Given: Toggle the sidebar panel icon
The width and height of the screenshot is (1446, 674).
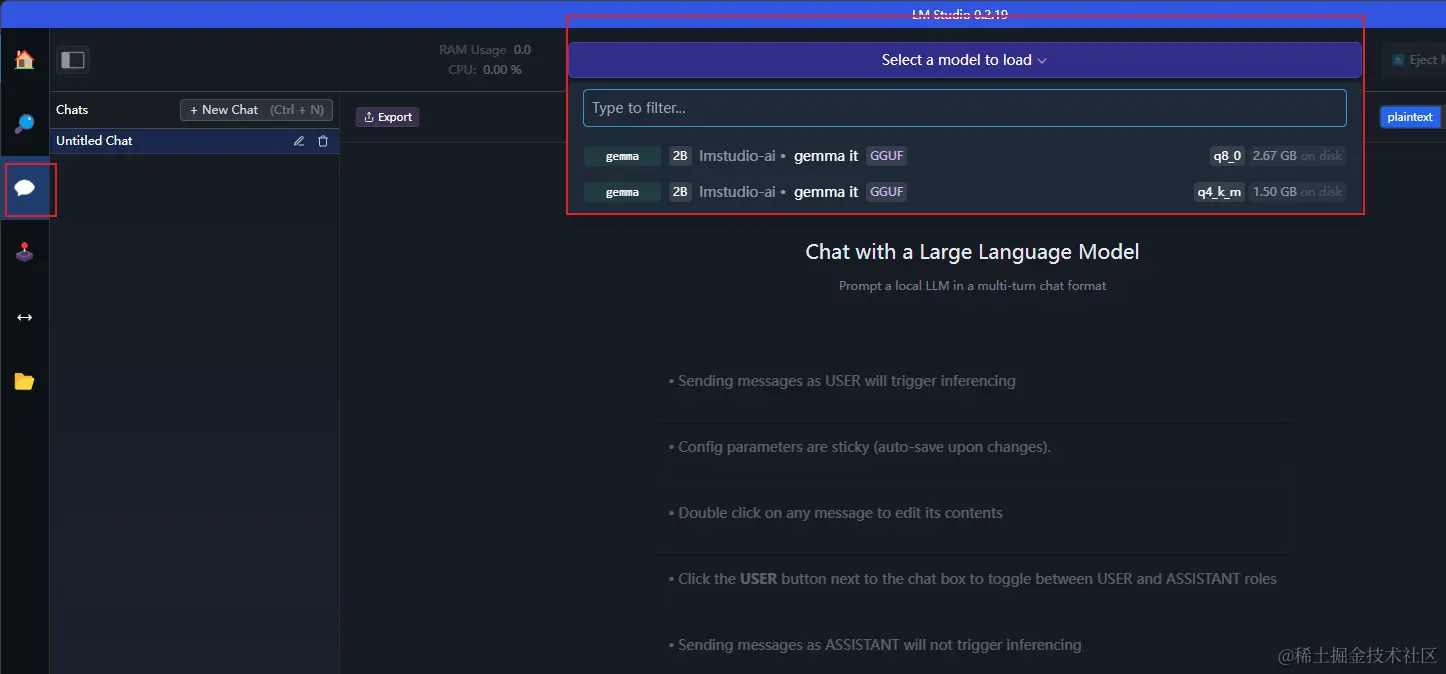Looking at the screenshot, I should tap(73, 60).
